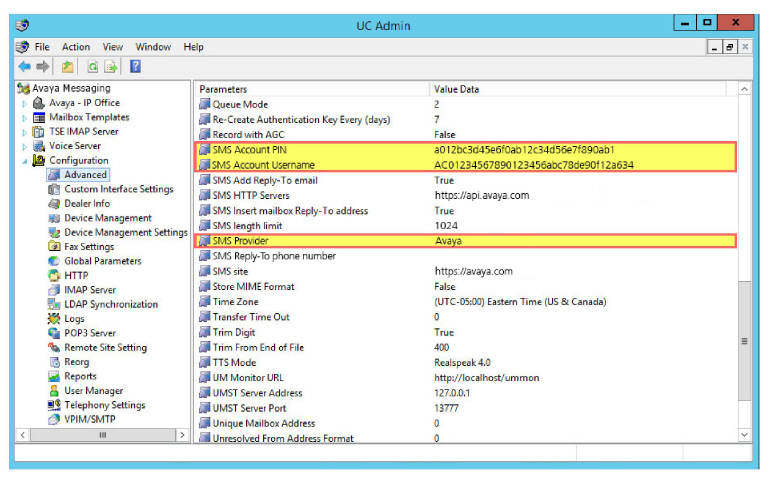Select Device Management Settings tree item
This screenshot has height=480, width=768.
[126, 232]
